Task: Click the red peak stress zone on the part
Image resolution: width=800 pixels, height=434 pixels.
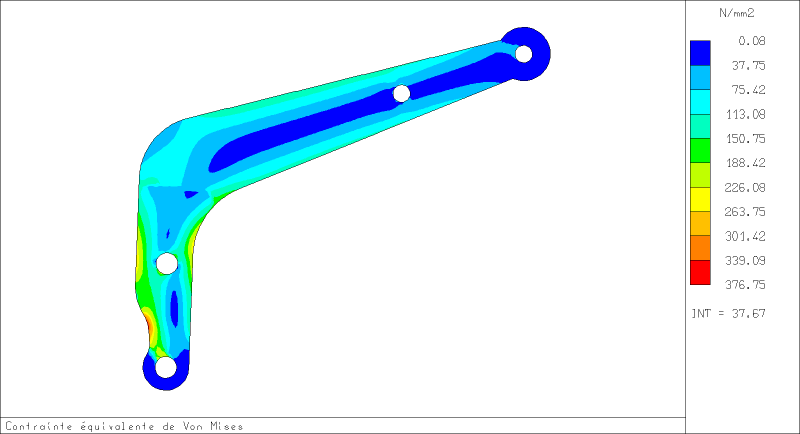Action: (149, 325)
